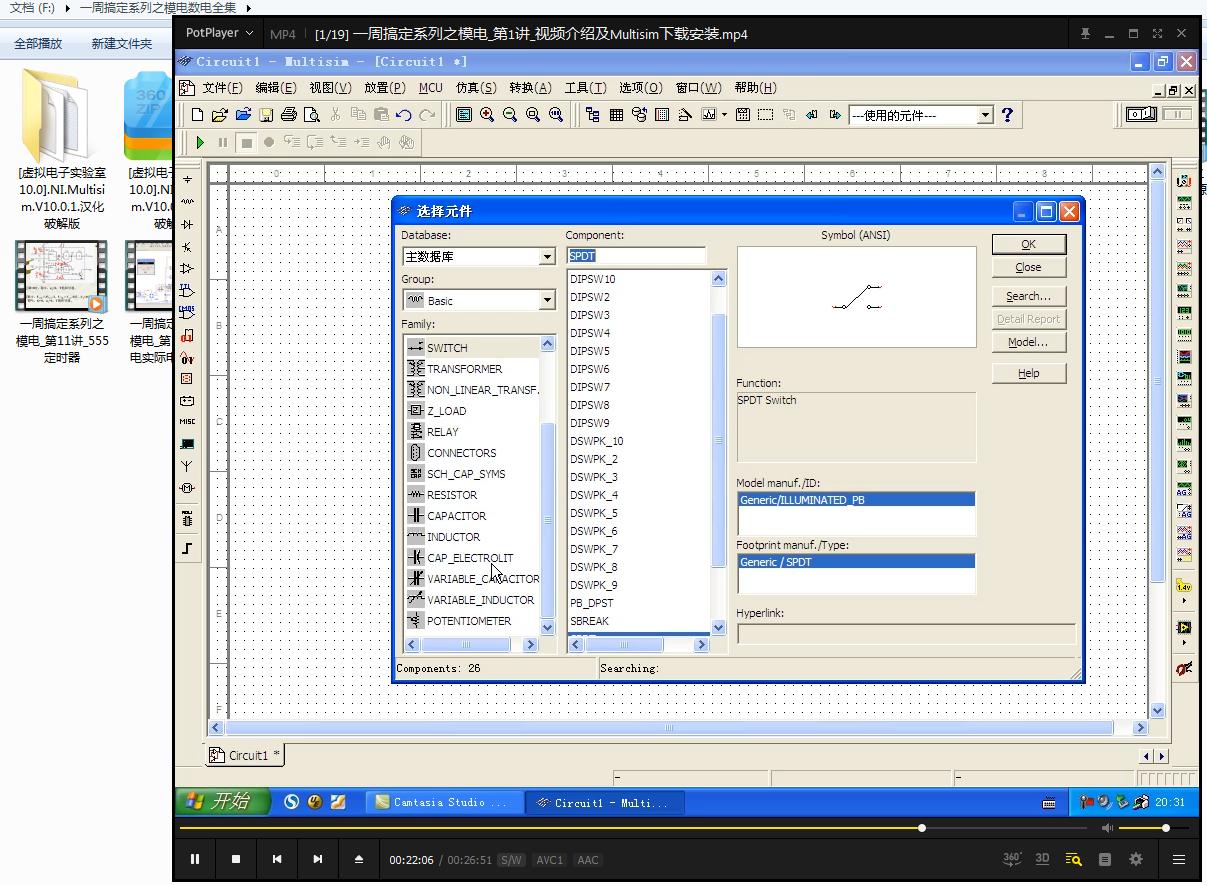Pause the video in PotPlayer

[195, 859]
